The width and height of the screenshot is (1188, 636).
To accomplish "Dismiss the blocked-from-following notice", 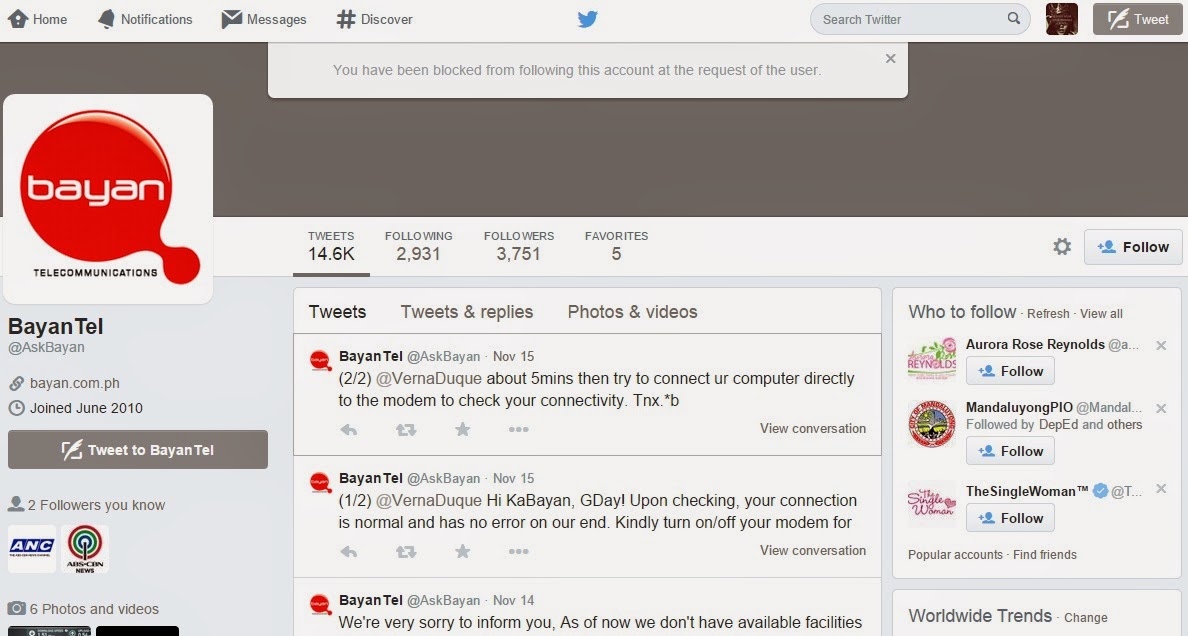I will pos(890,58).
